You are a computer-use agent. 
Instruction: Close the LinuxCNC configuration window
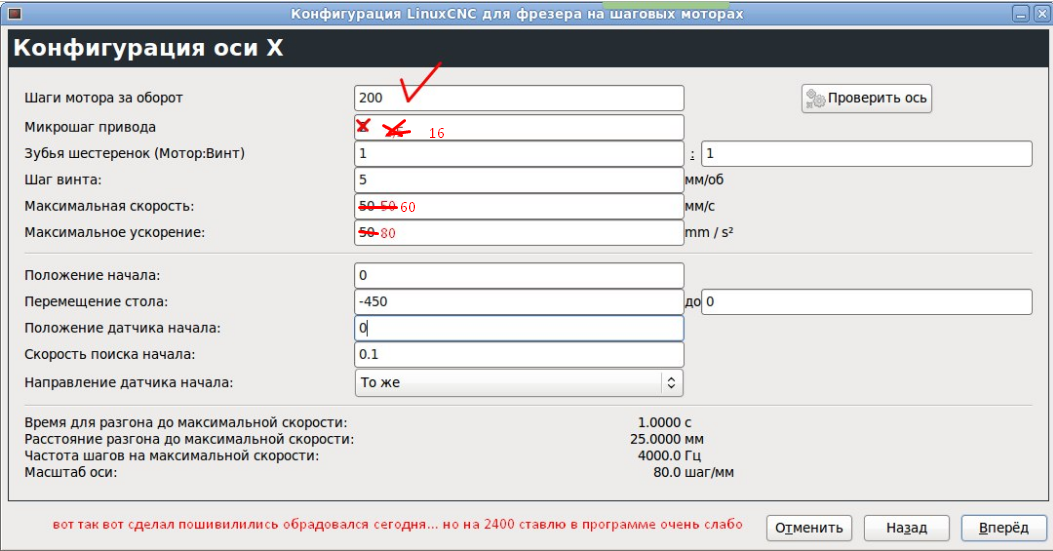[x=1040, y=13]
